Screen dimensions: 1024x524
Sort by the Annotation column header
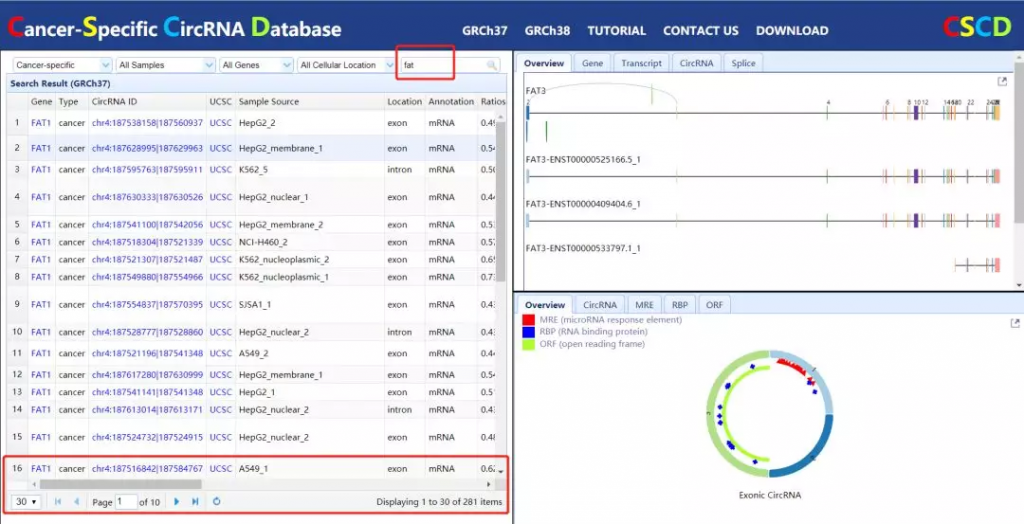(451, 102)
